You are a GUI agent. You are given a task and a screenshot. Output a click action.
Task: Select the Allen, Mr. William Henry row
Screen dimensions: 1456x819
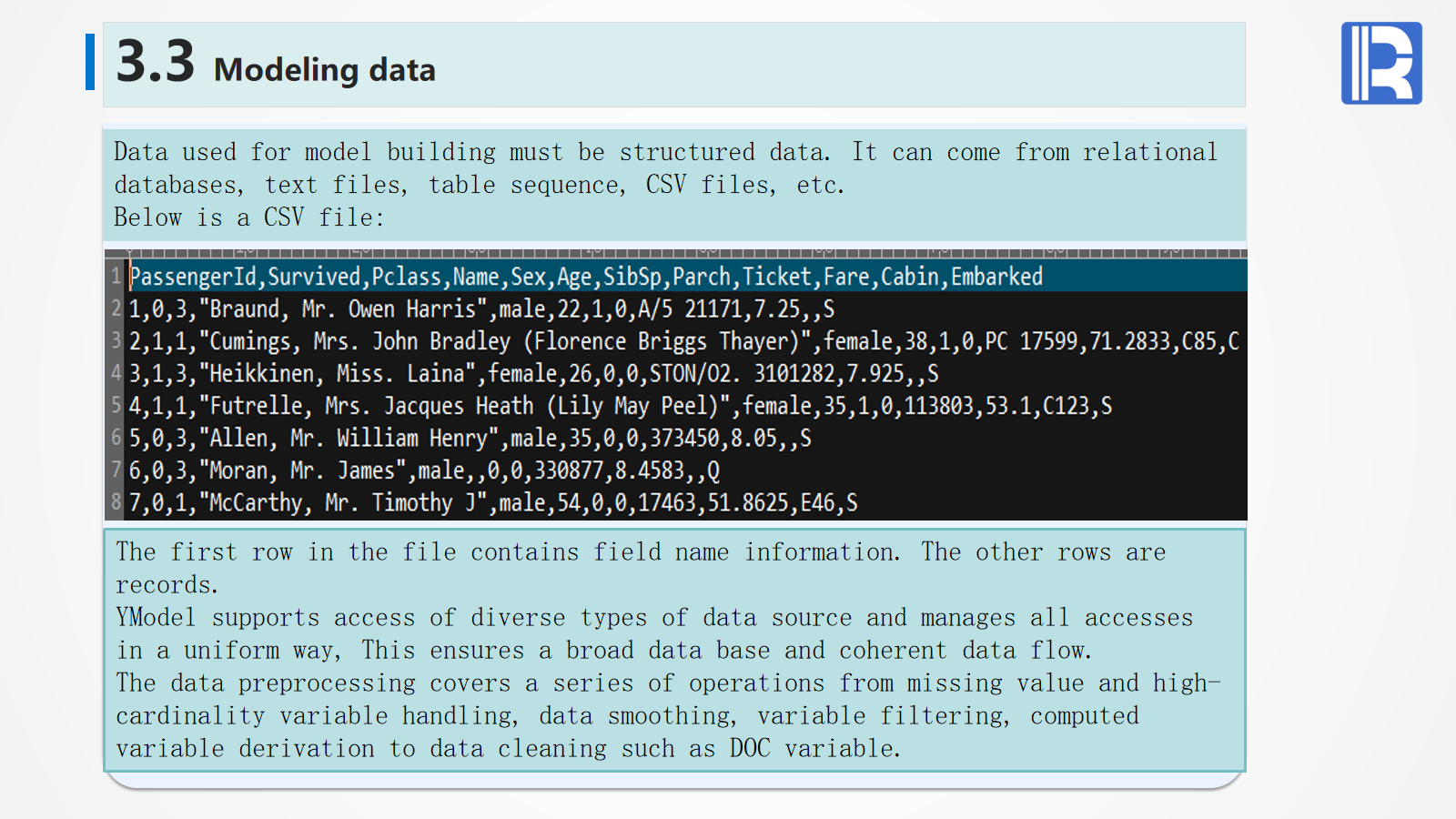[470, 439]
